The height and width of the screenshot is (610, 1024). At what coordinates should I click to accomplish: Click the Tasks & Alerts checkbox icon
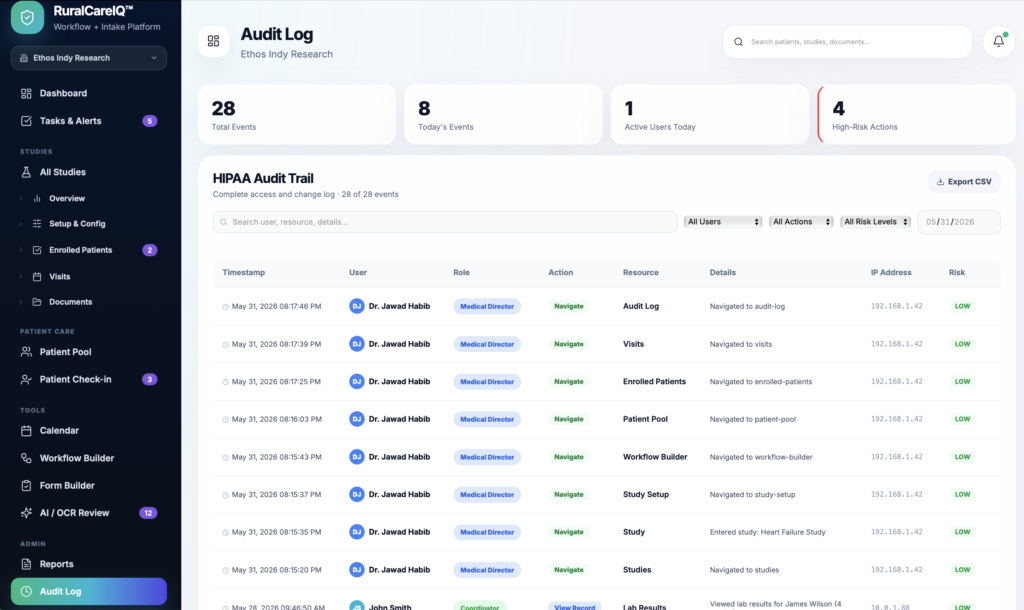(x=26, y=121)
